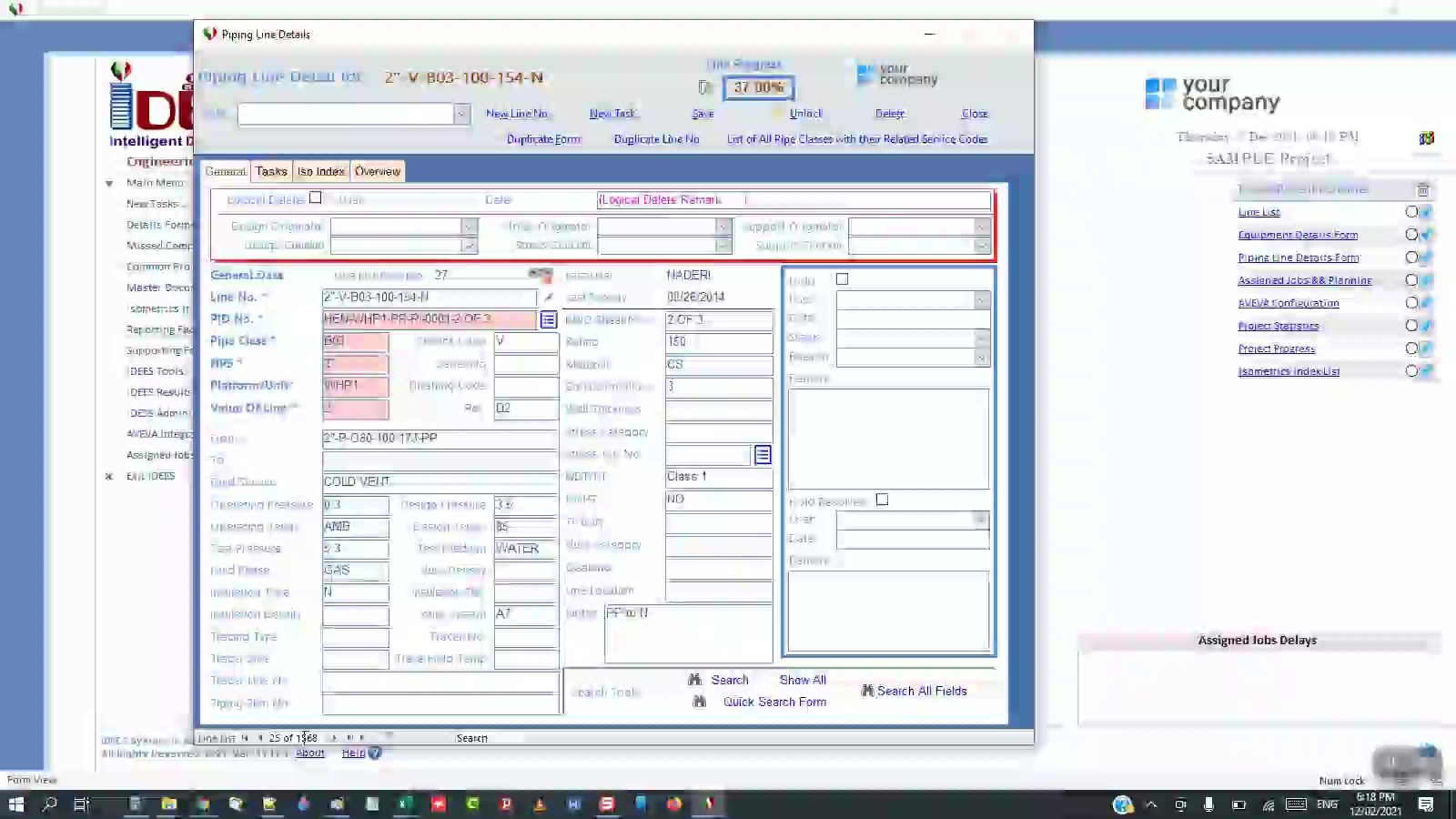
Task: Jump to the last record
Action: (349, 738)
